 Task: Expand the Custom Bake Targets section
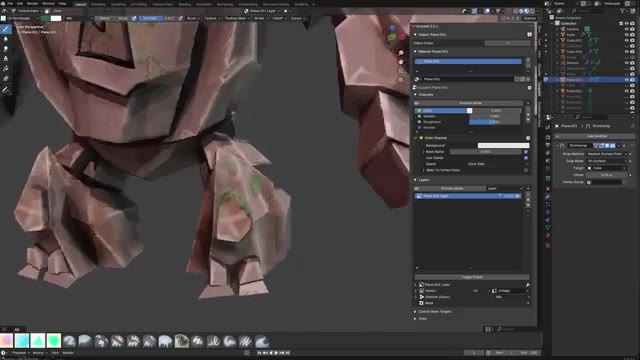tap(416, 312)
